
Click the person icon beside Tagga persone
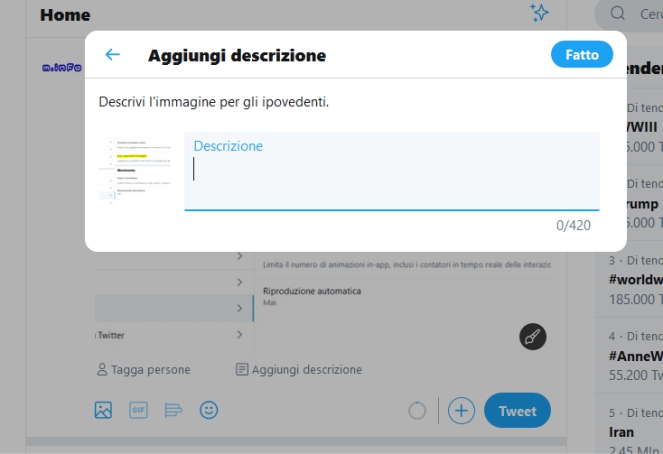click(x=102, y=369)
